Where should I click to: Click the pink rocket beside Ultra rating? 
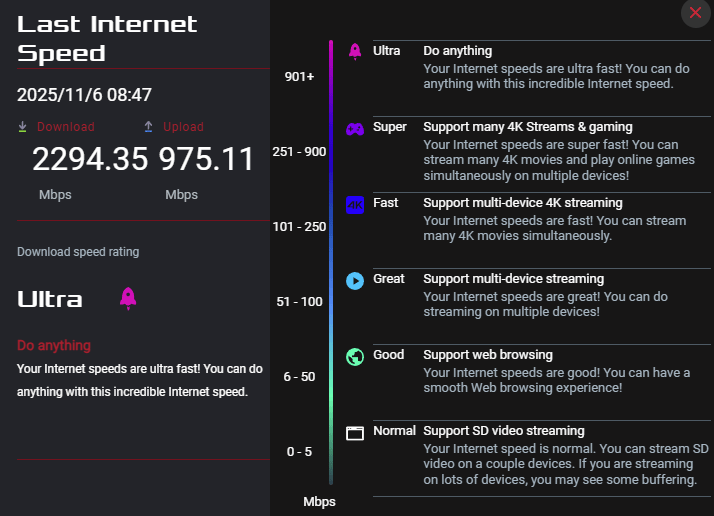127,297
